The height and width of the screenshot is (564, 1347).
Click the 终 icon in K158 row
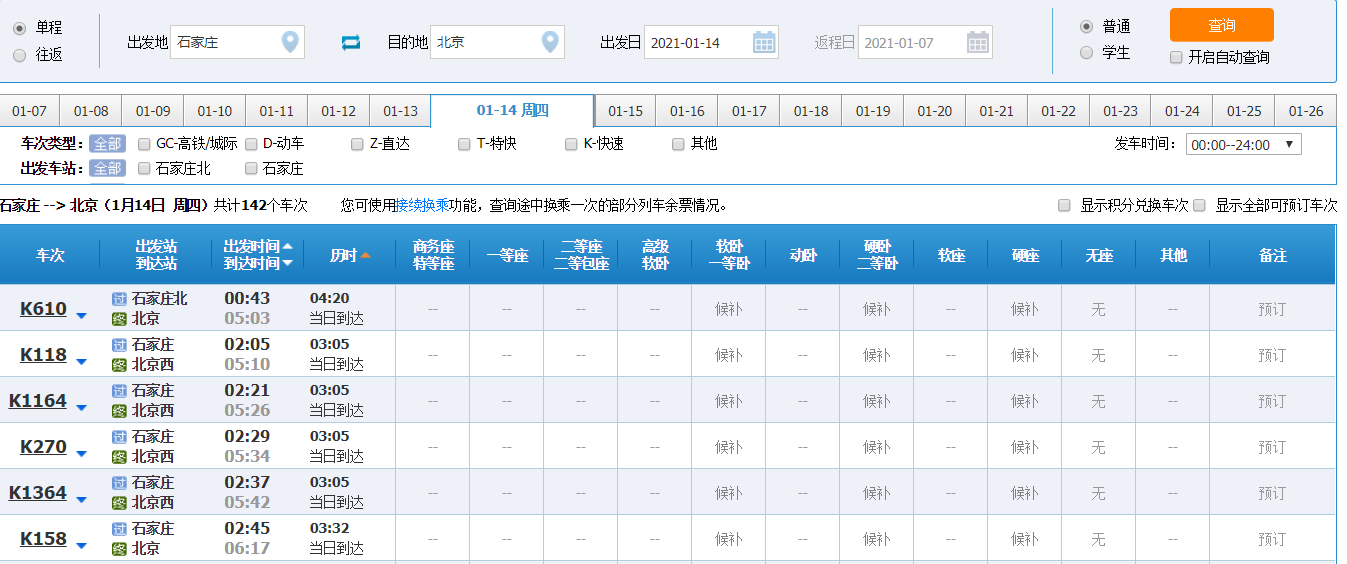[119, 549]
